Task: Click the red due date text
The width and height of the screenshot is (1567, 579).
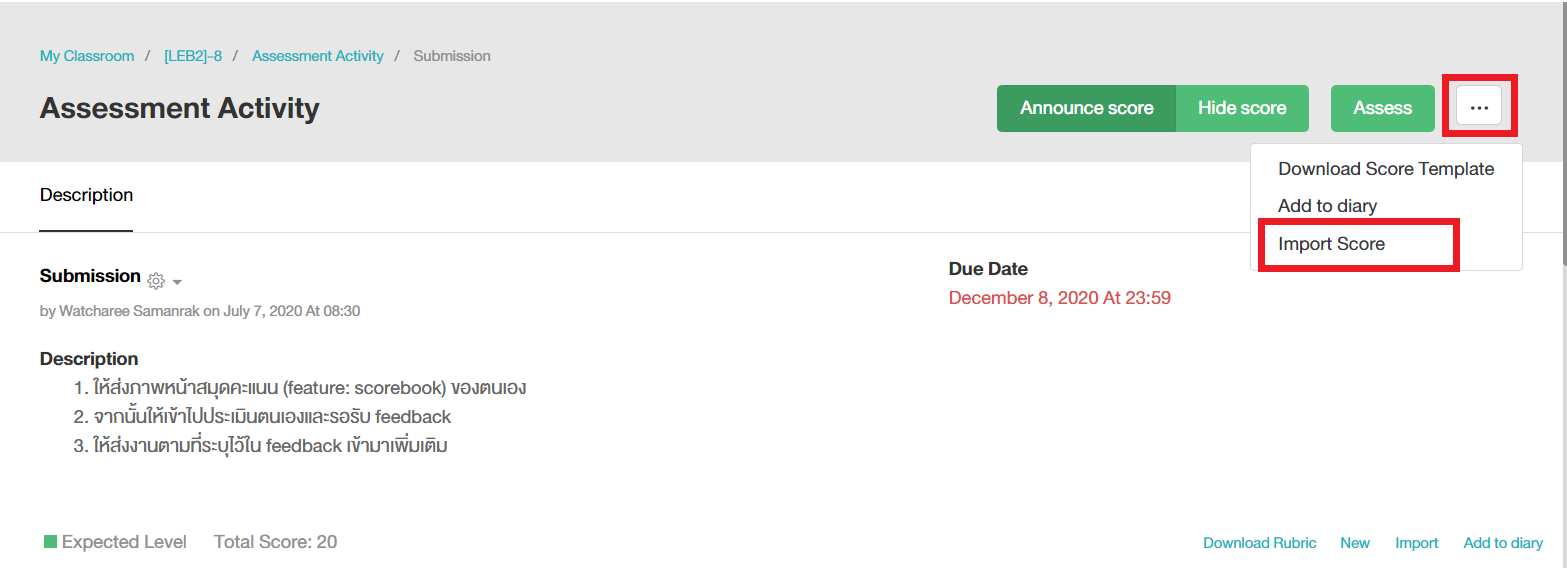Action: 1059,298
